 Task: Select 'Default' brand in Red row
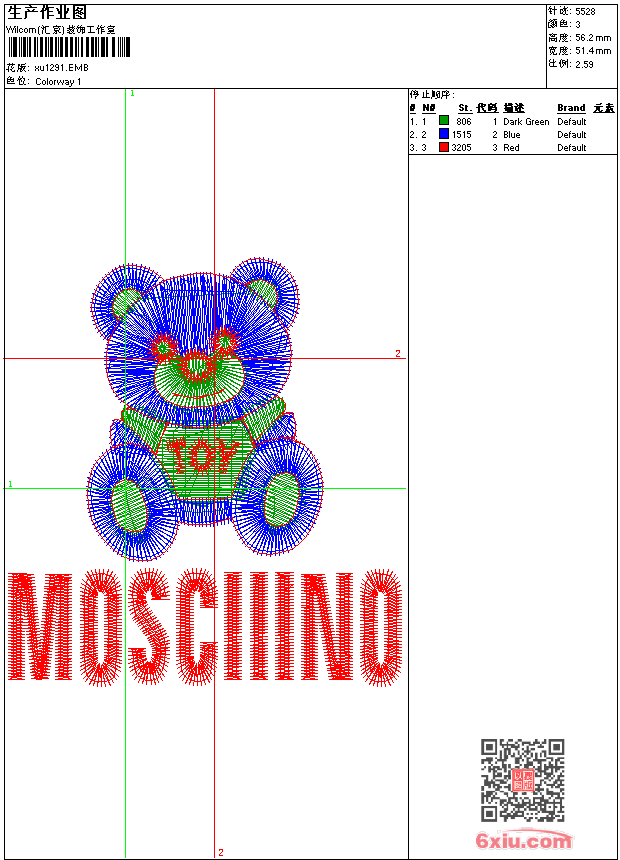click(572, 148)
